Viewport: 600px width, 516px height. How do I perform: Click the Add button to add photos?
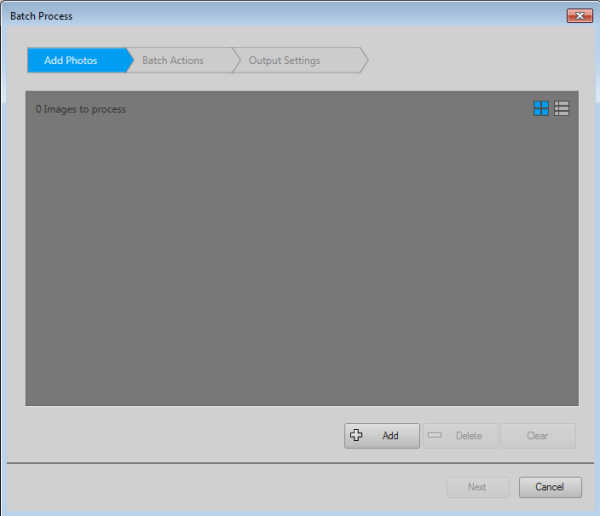pos(382,436)
